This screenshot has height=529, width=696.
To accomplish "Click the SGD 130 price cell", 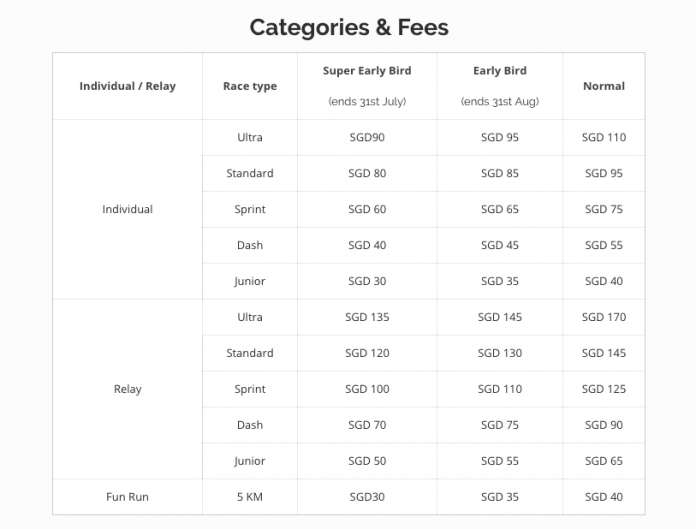I will (499, 353).
